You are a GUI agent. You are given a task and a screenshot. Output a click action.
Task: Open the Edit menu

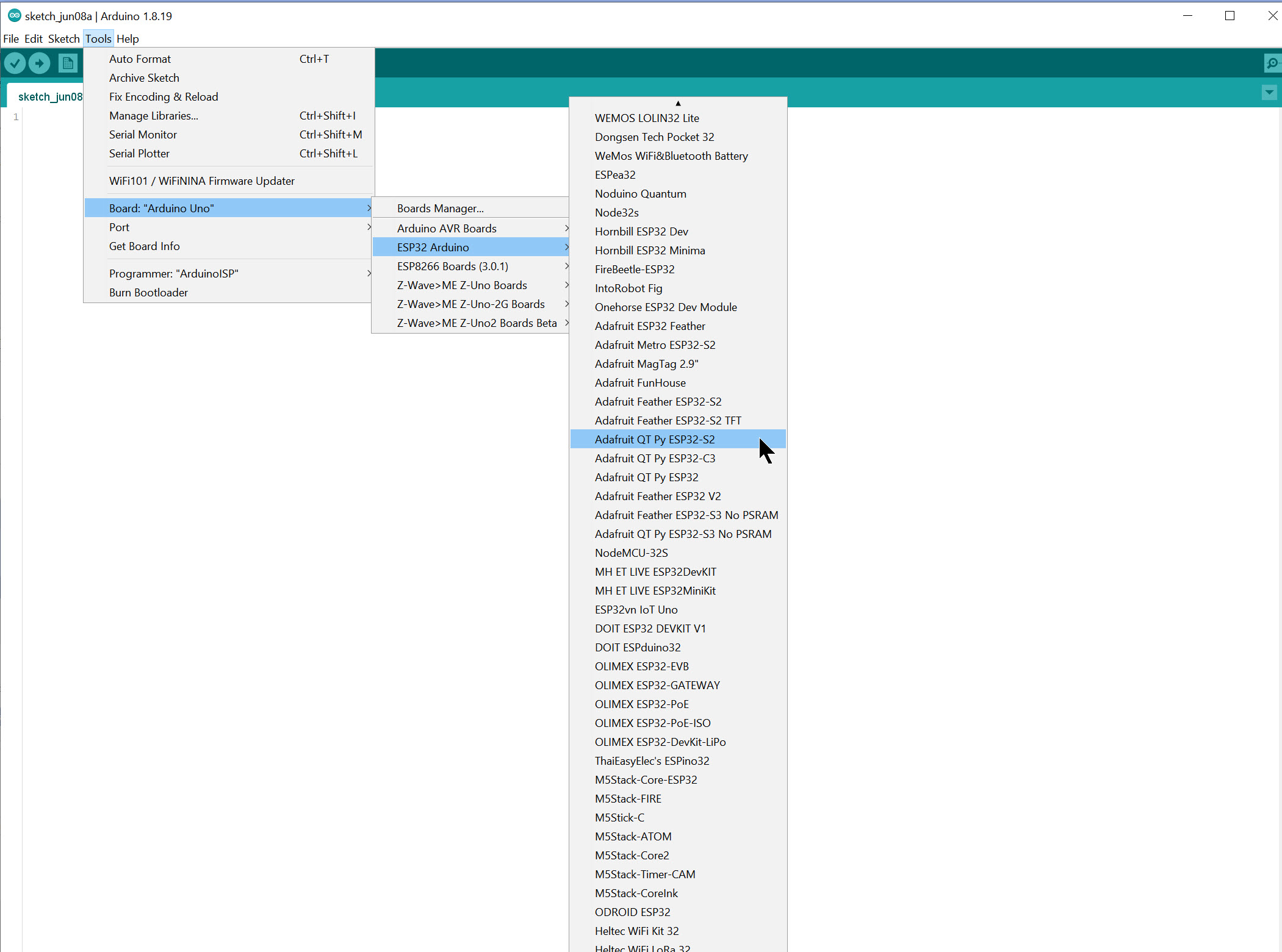34,38
